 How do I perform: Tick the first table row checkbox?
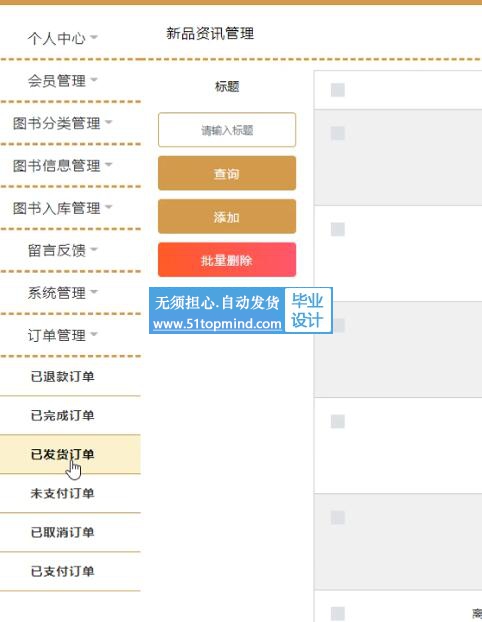[x=338, y=90]
